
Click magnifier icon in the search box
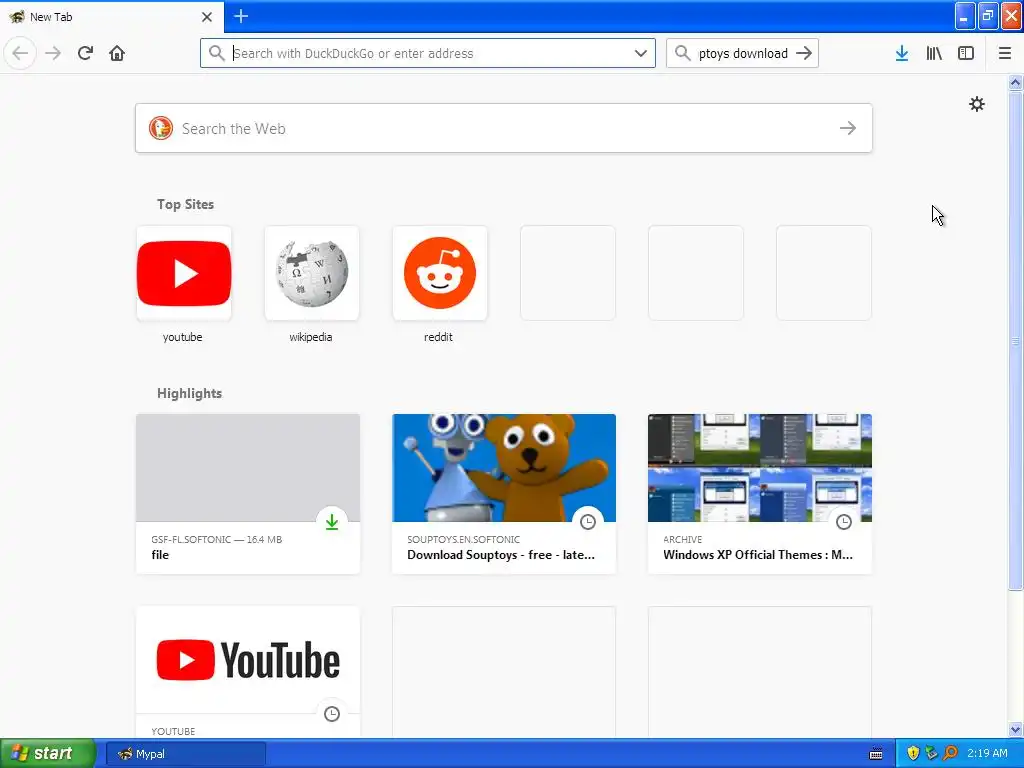(682, 53)
